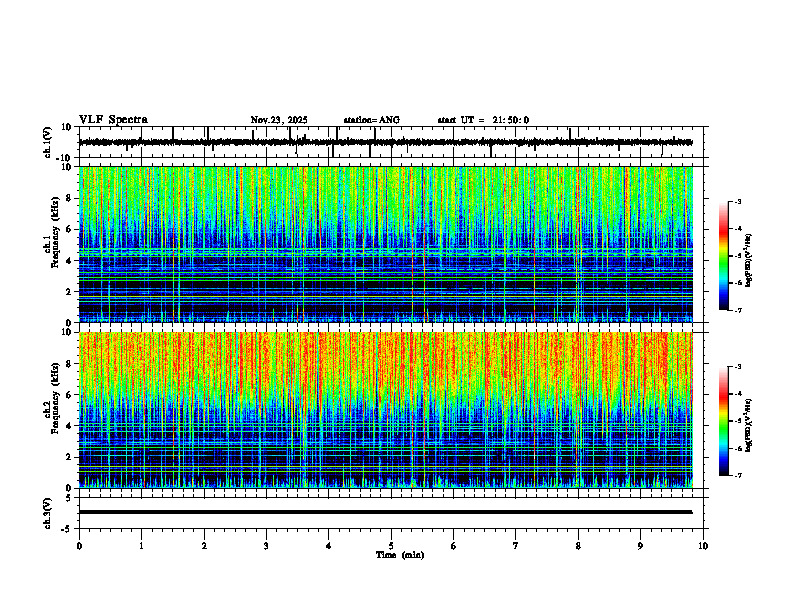
Task: Click the ch.1 colorbar log(PSD) unit label
Action: 749,260
